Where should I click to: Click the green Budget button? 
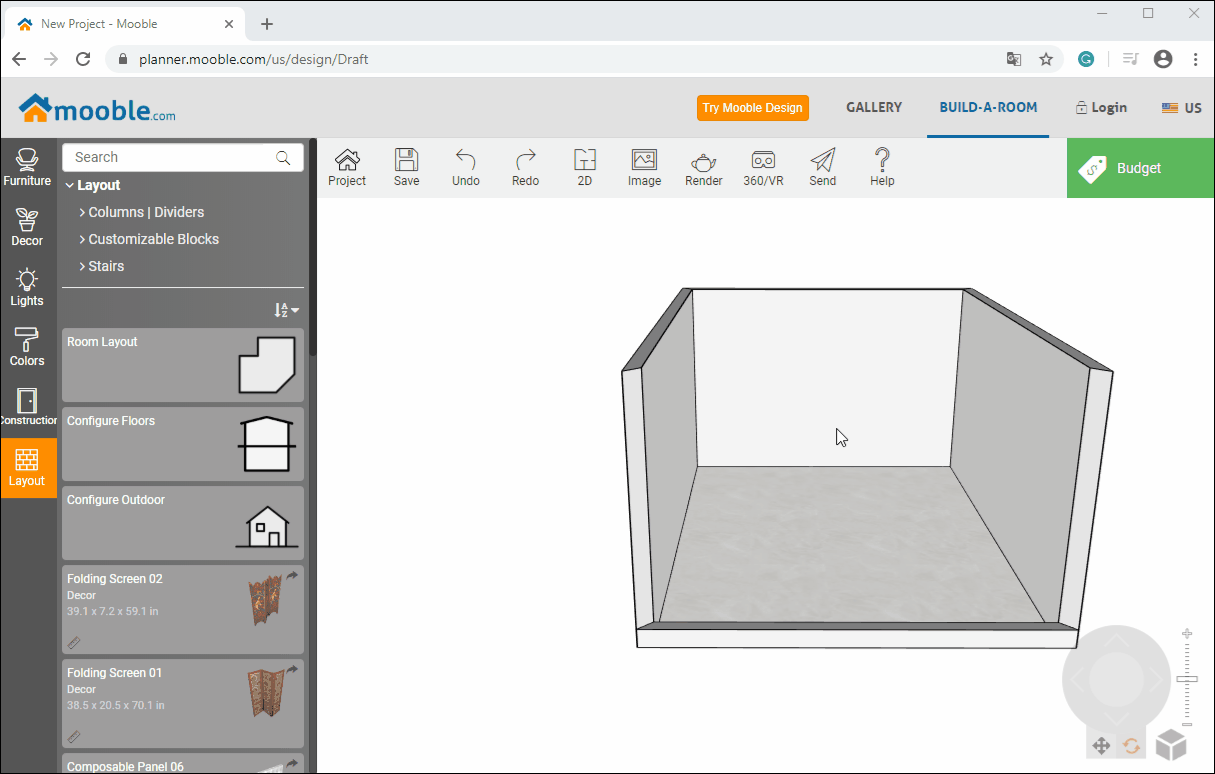[1139, 168]
